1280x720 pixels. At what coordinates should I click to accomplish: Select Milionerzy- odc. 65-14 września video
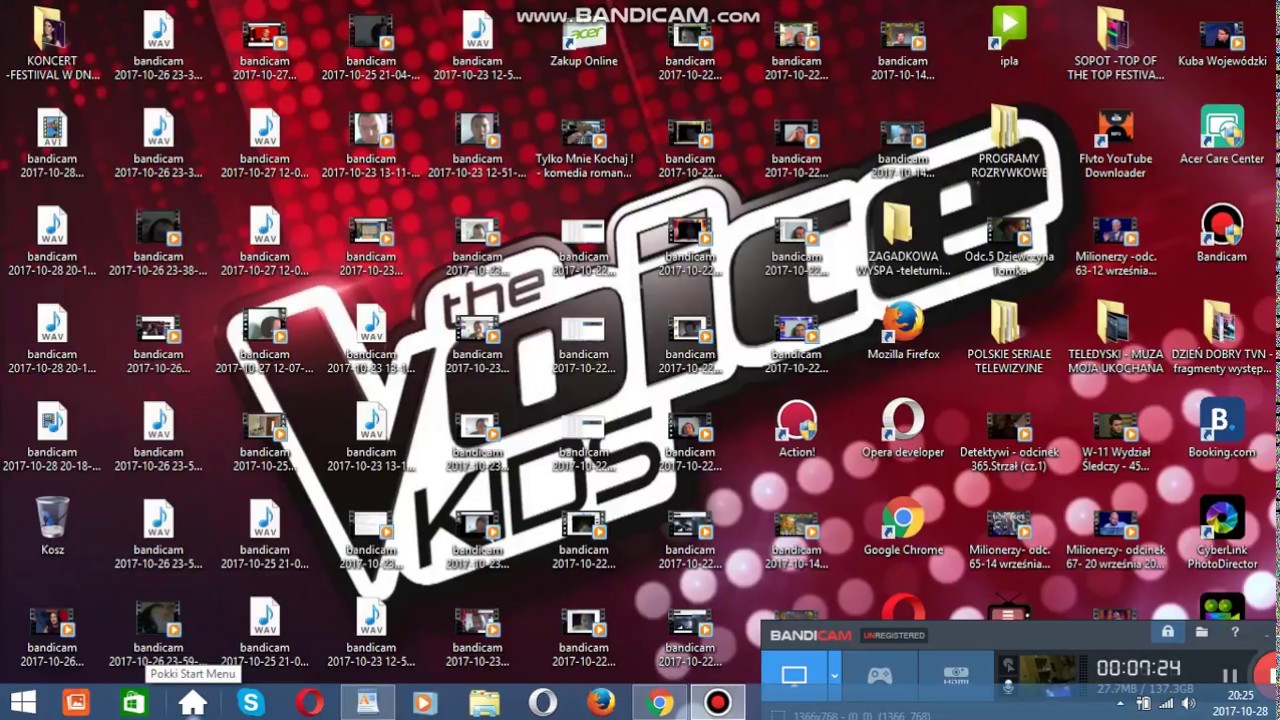(1009, 540)
